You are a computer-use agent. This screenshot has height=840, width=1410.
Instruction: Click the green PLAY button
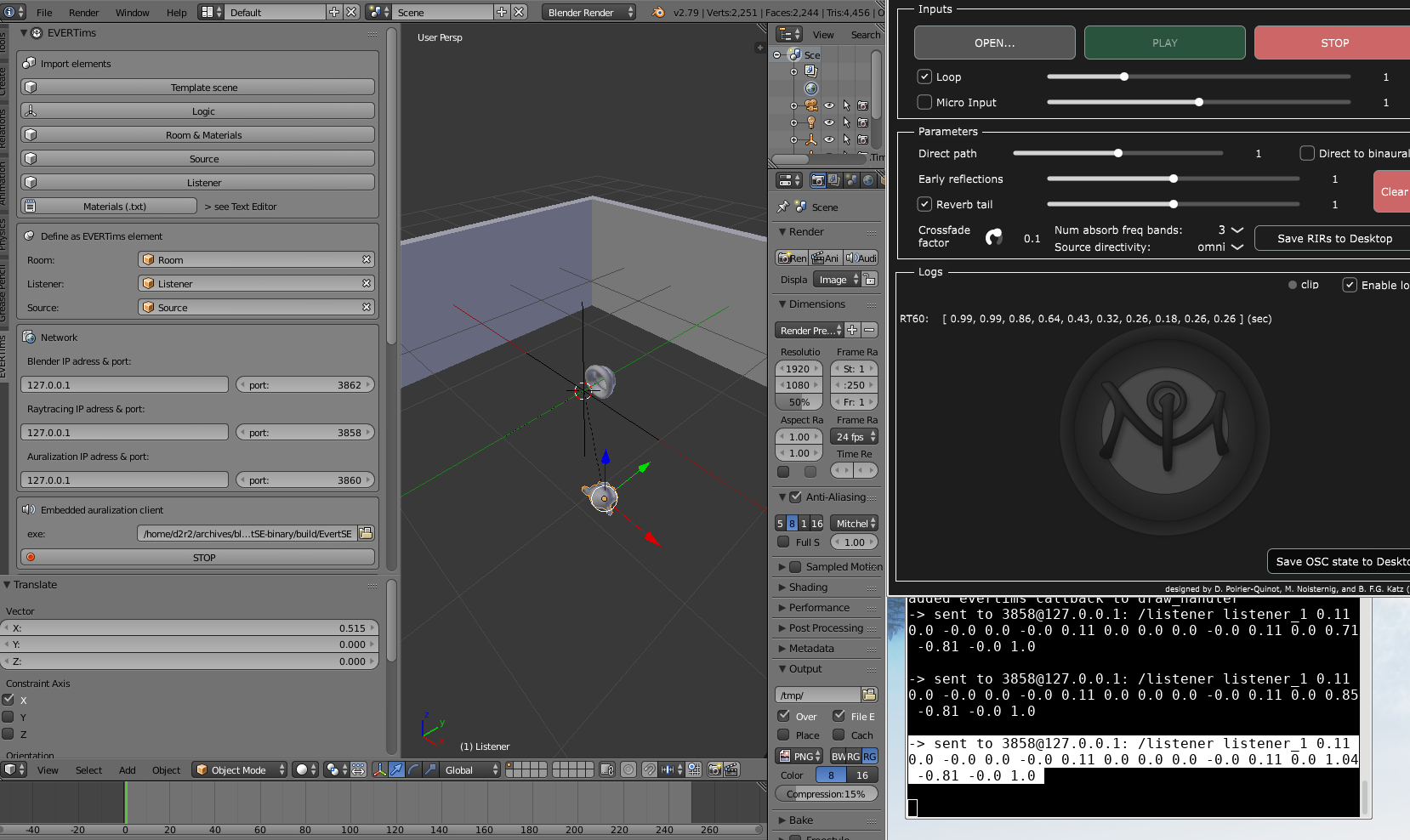tap(1164, 43)
